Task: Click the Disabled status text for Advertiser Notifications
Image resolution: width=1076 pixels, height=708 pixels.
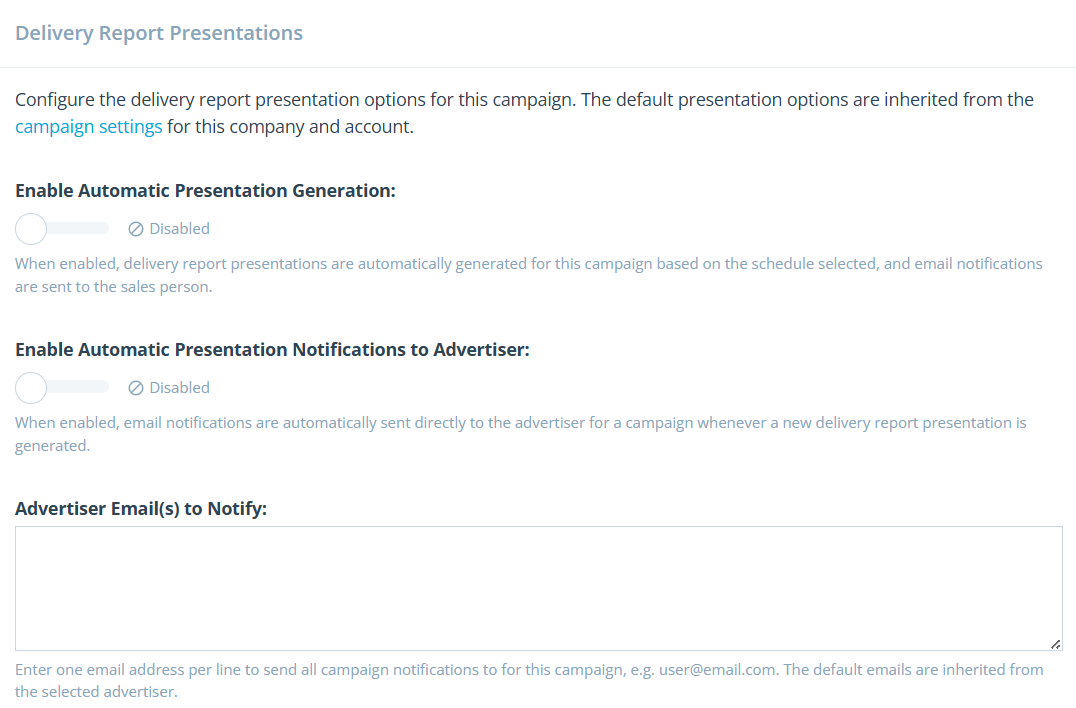Action: point(180,388)
